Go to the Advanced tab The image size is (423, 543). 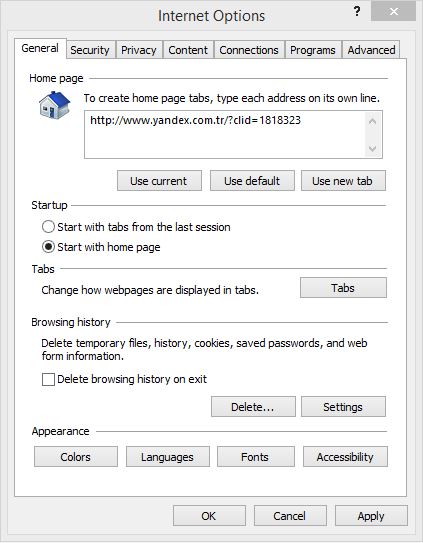[x=371, y=50]
